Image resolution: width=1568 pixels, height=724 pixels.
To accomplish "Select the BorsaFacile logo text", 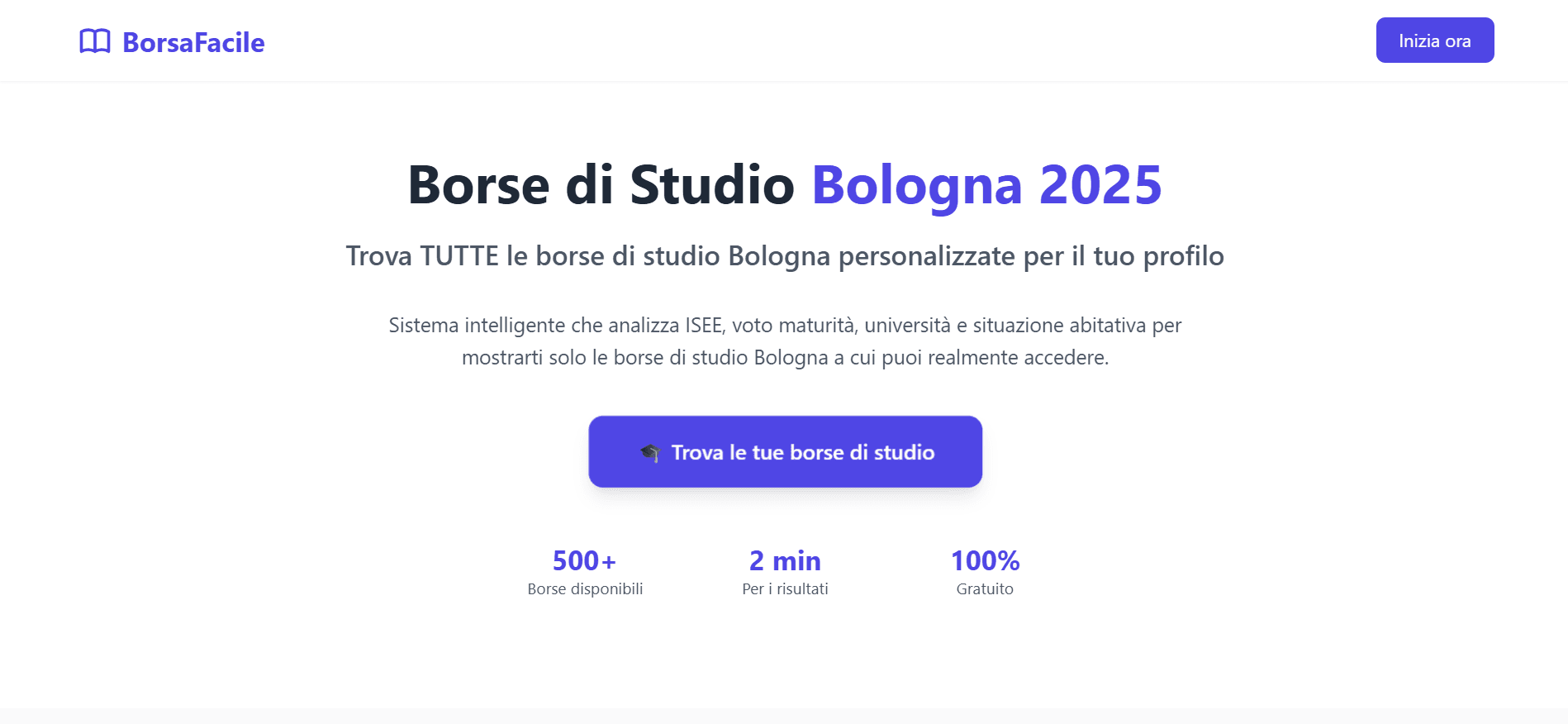I will [x=192, y=42].
